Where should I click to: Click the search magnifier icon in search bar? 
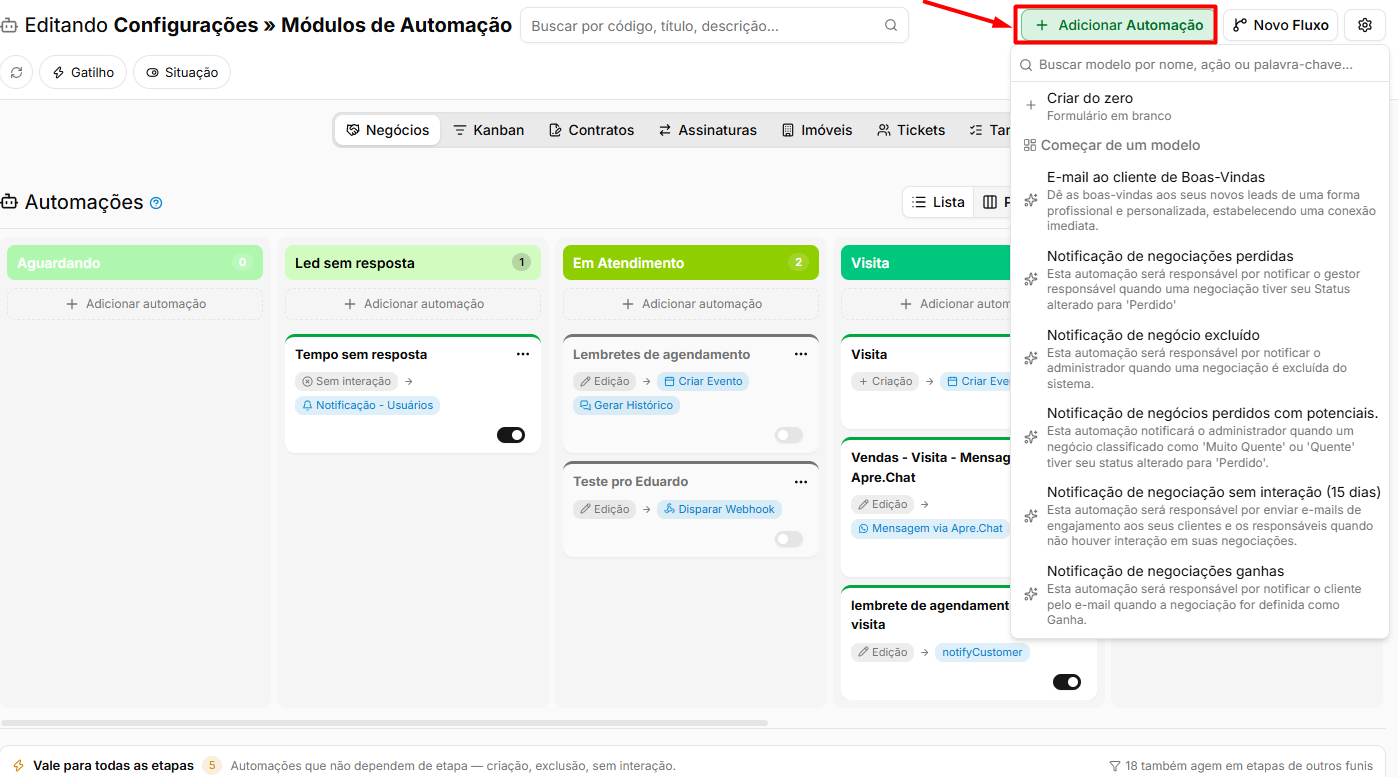pos(891,26)
